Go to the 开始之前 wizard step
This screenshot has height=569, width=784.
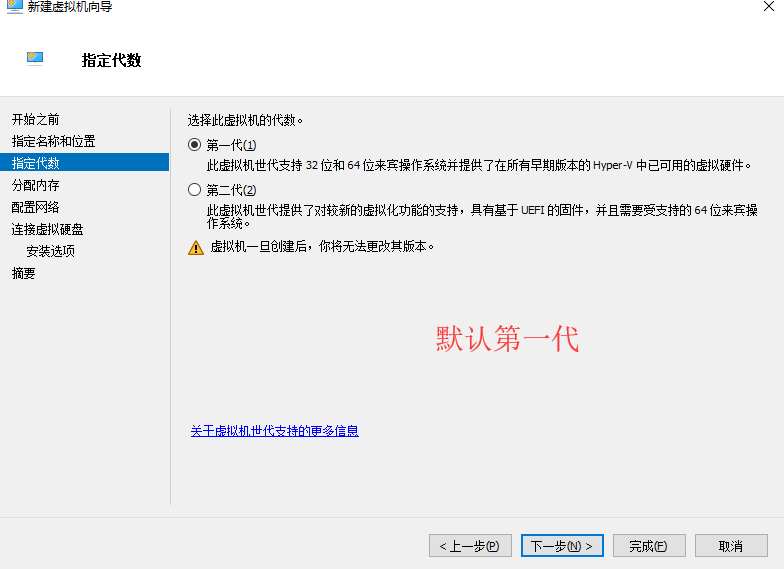tap(36, 120)
